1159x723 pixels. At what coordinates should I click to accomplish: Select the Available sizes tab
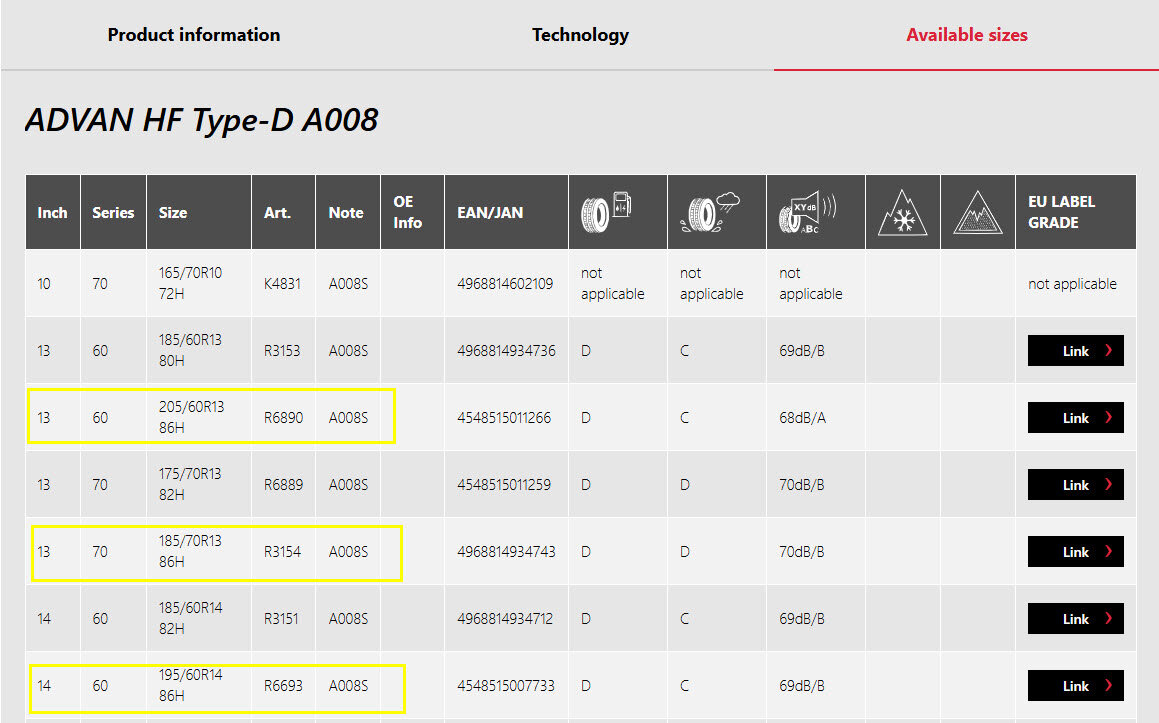click(966, 34)
